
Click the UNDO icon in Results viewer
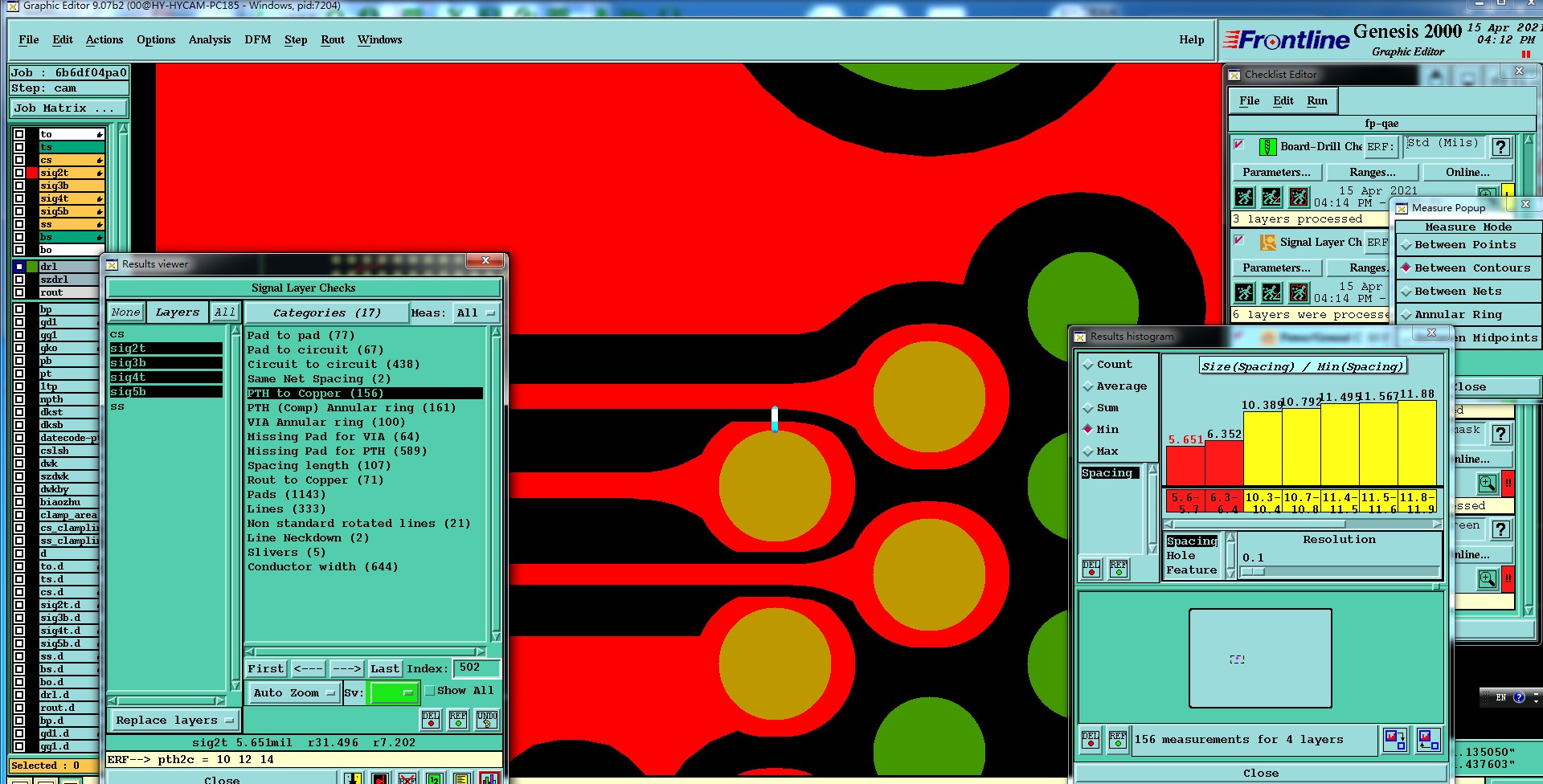click(487, 719)
